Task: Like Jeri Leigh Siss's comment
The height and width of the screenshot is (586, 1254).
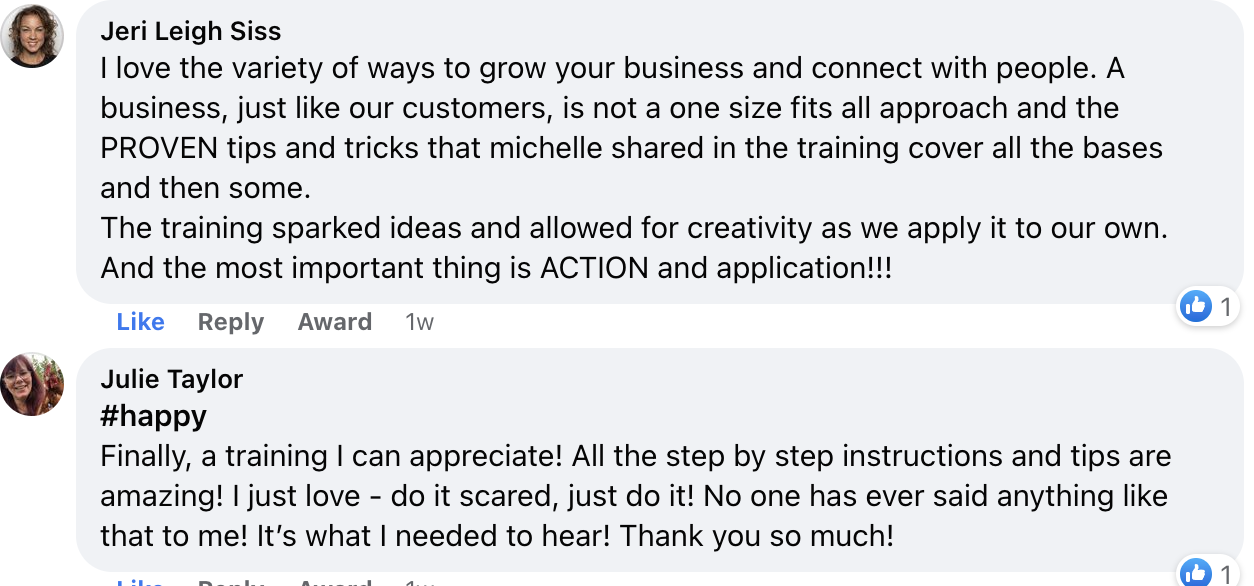Action: pyautogui.click(x=140, y=322)
